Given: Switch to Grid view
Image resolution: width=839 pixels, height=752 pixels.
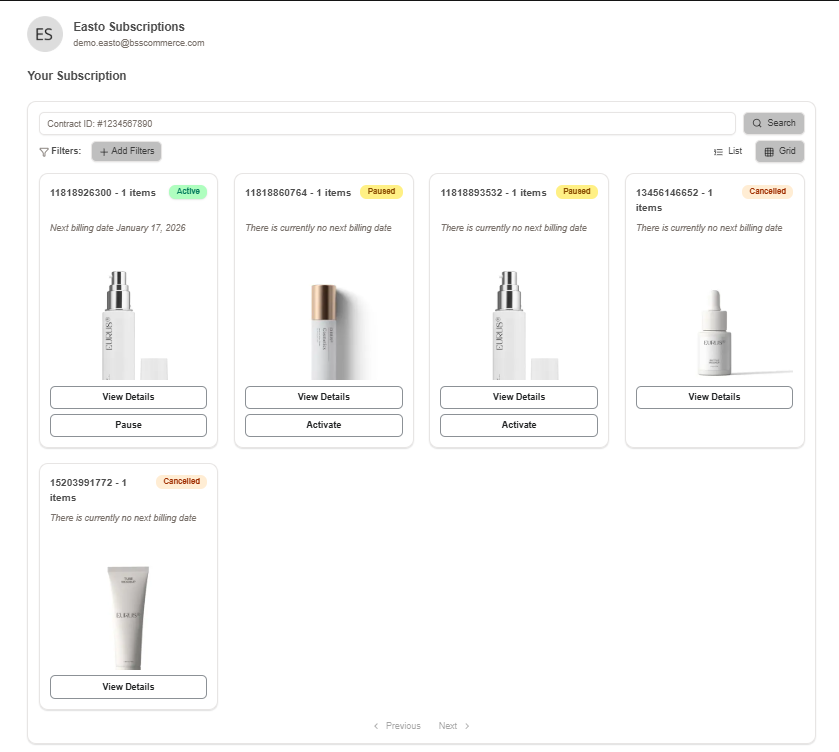Looking at the screenshot, I should coord(779,151).
